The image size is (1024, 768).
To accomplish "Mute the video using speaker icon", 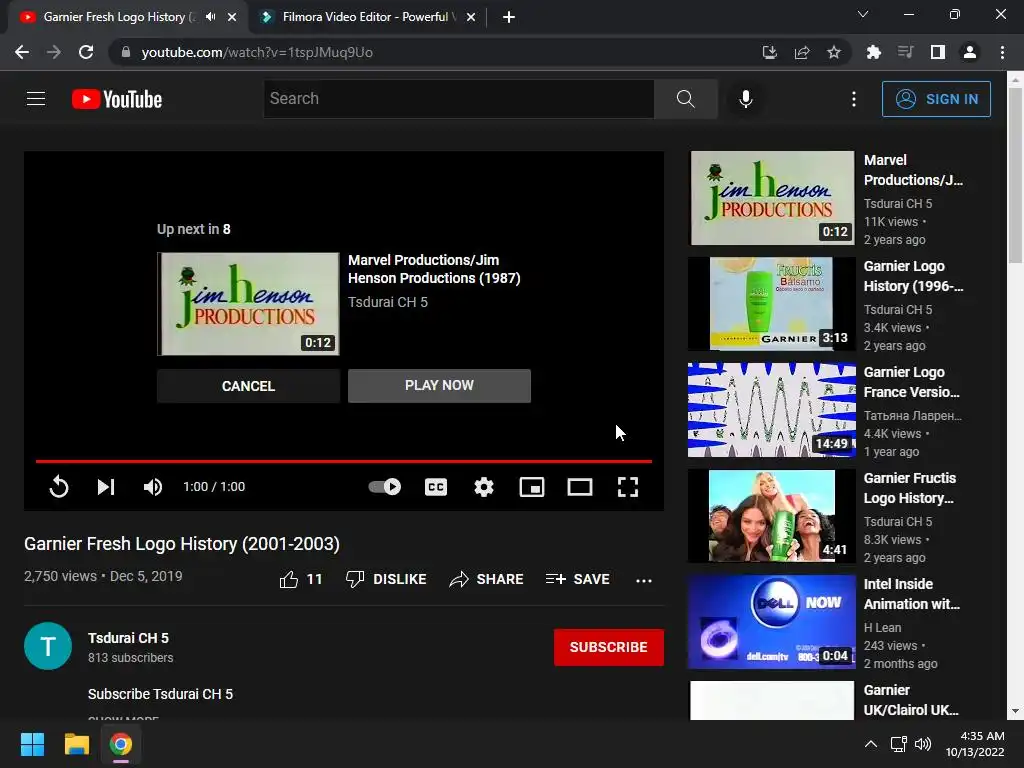I will click(153, 487).
